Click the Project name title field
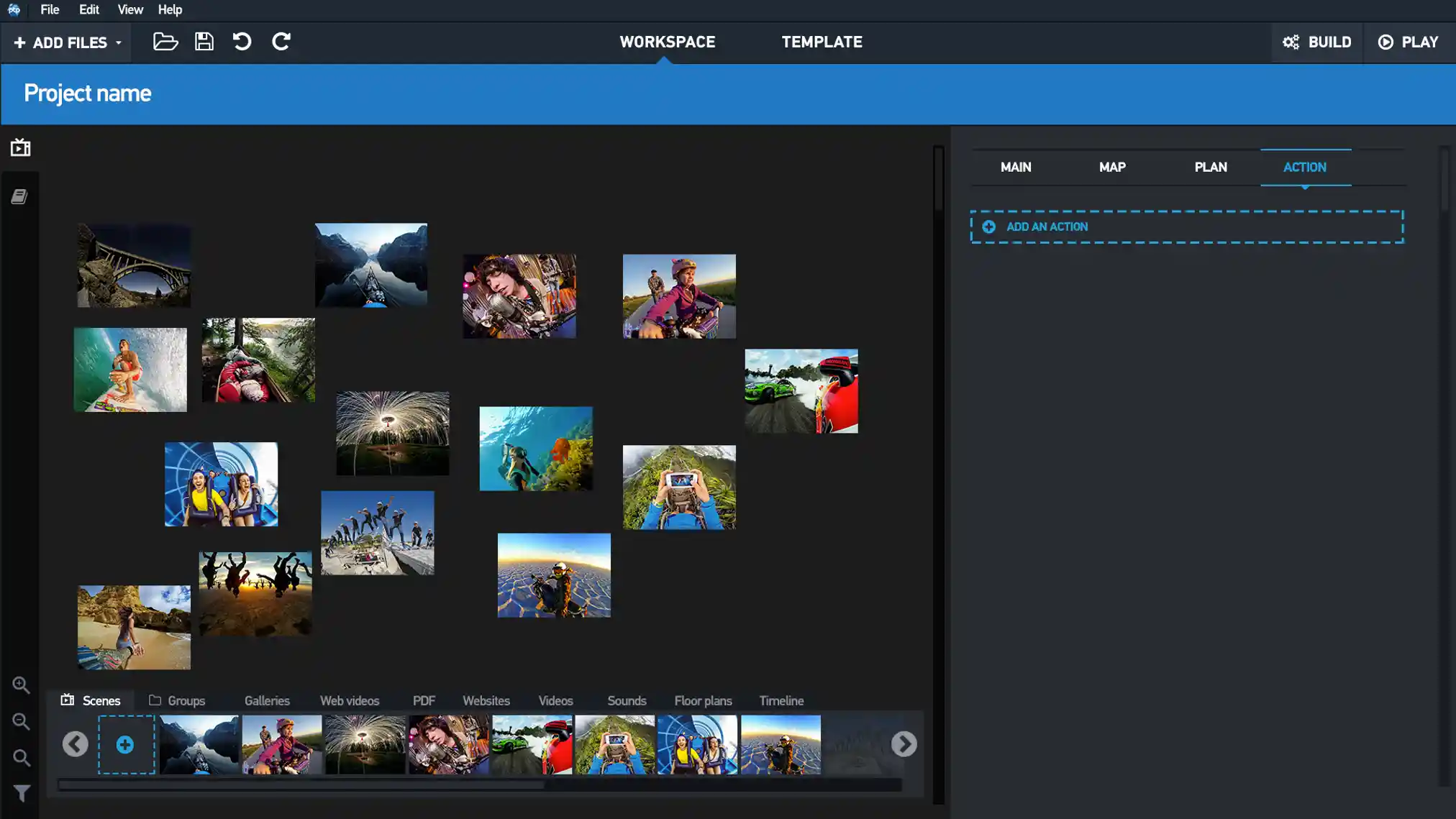The height and width of the screenshot is (819, 1456). (x=88, y=93)
